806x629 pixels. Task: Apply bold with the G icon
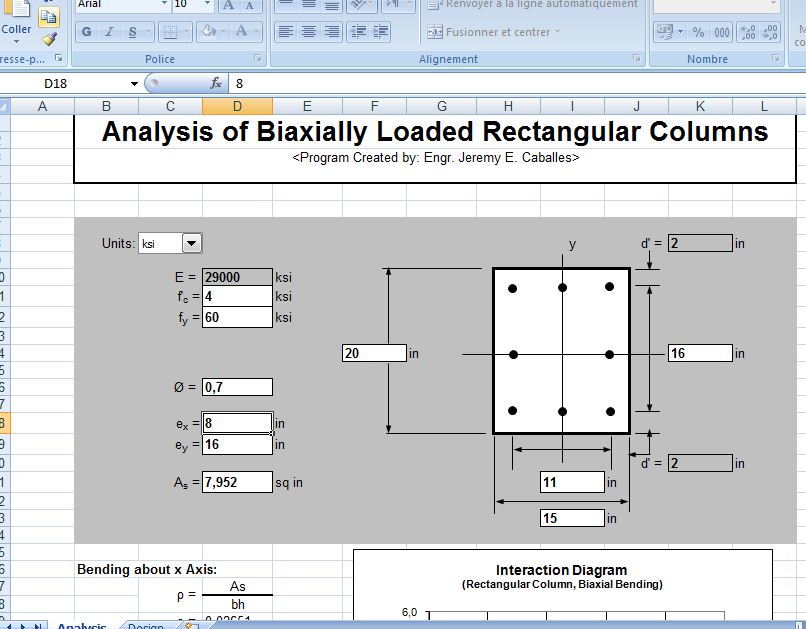(87, 32)
